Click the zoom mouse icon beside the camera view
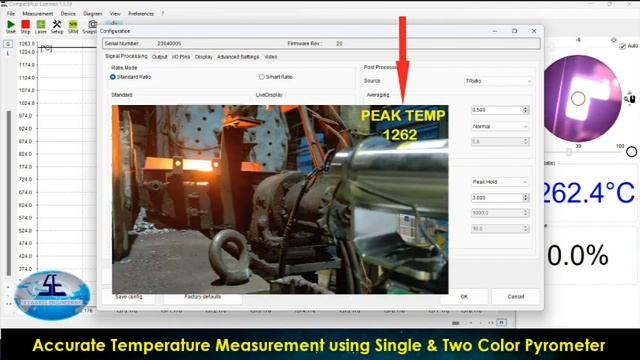This screenshot has width=640, height=360. click(630, 98)
